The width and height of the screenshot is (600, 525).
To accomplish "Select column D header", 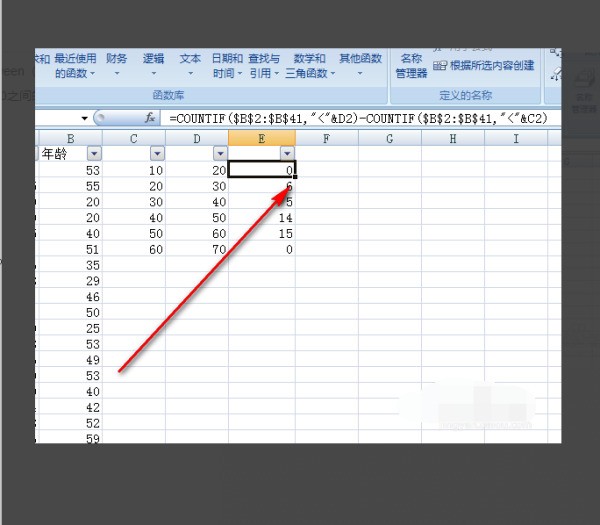I will [197, 138].
